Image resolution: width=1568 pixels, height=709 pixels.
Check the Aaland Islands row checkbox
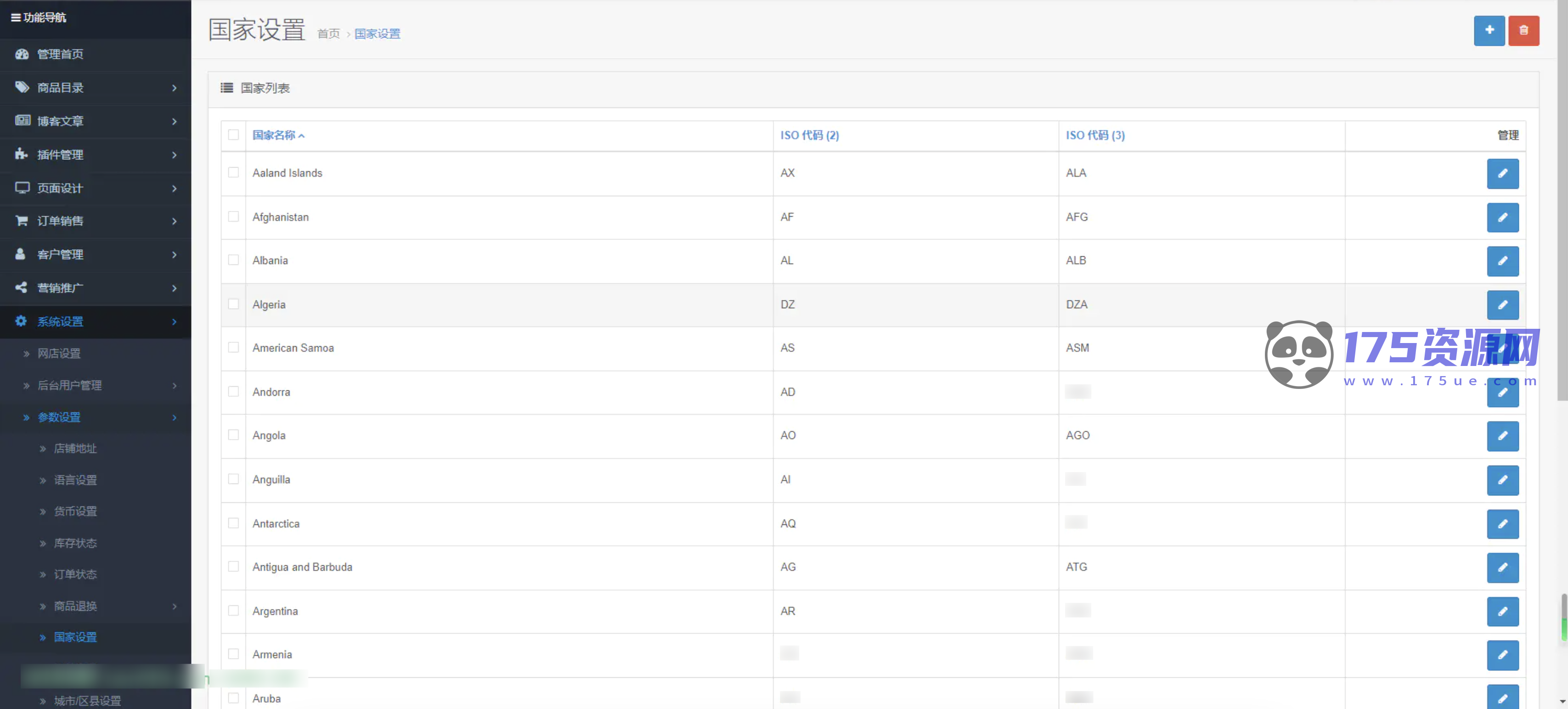pyautogui.click(x=233, y=172)
